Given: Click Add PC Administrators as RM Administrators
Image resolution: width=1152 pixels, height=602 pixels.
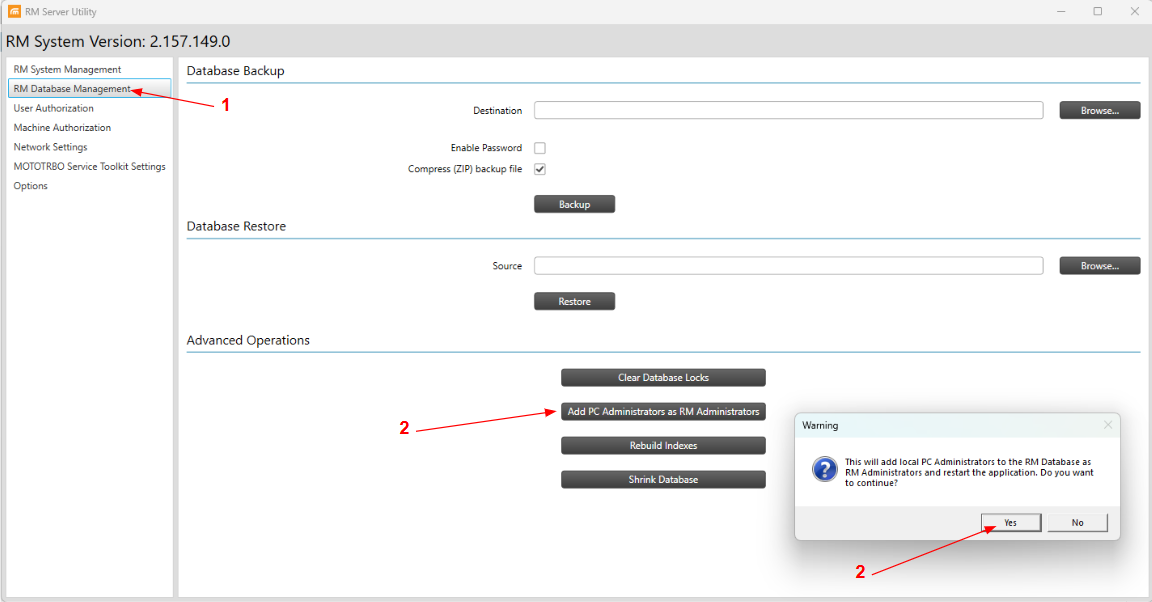Looking at the screenshot, I should [663, 412].
